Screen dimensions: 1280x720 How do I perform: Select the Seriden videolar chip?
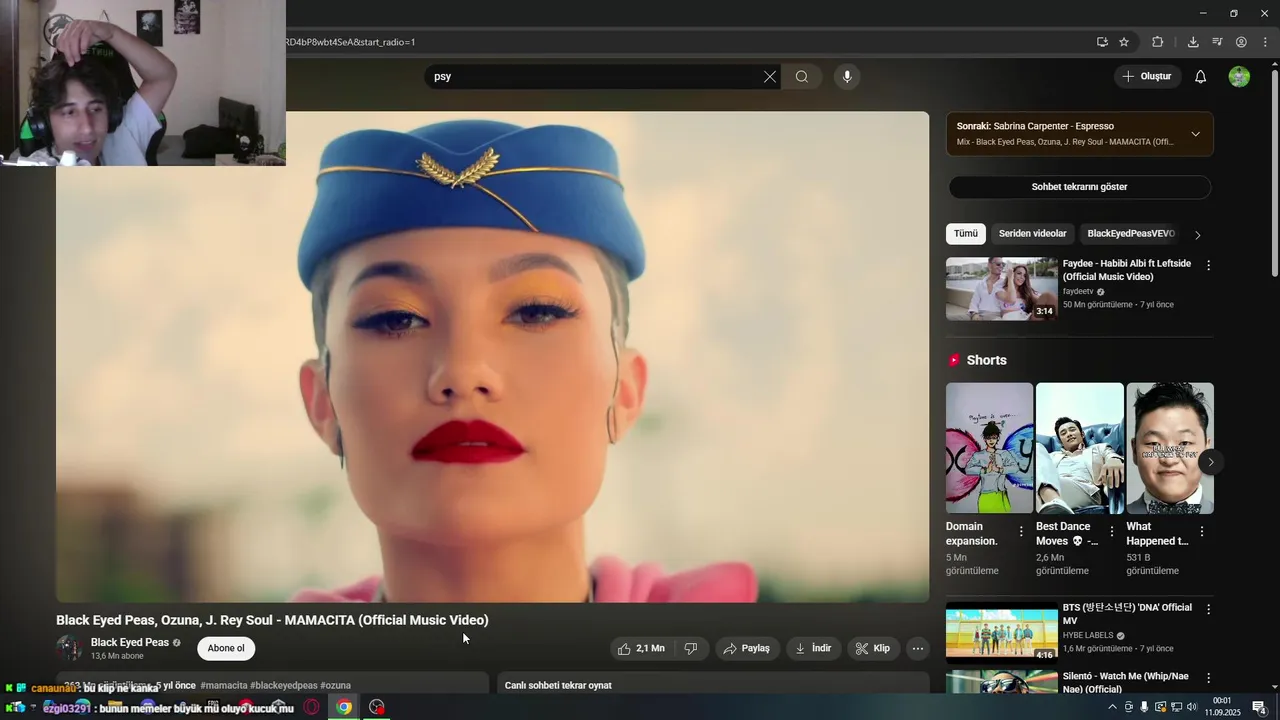point(1033,234)
